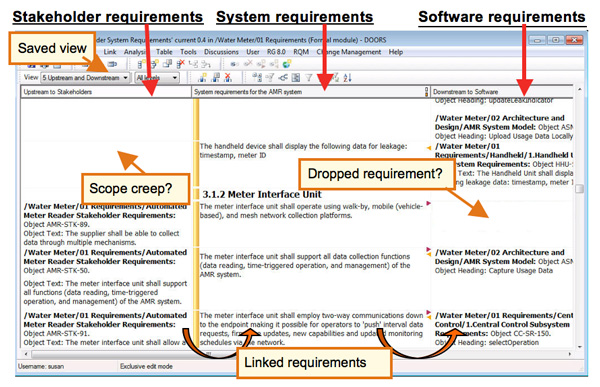Open the Analysis menu
Viewport: 600px width, 387px height.
[x=135, y=52]
